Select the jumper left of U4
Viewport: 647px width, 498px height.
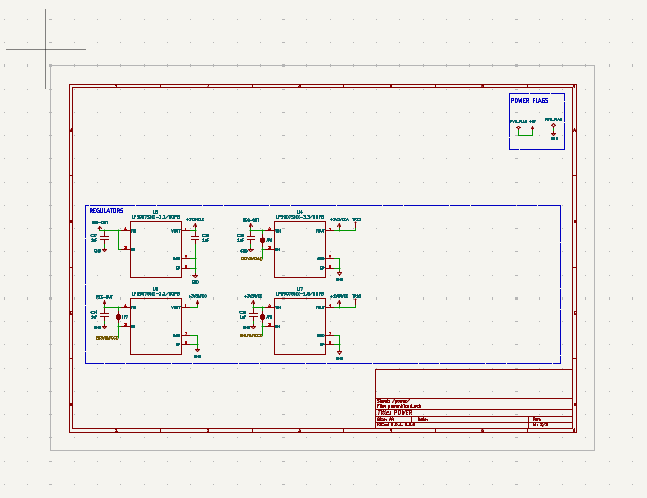(x=263, y=240)
